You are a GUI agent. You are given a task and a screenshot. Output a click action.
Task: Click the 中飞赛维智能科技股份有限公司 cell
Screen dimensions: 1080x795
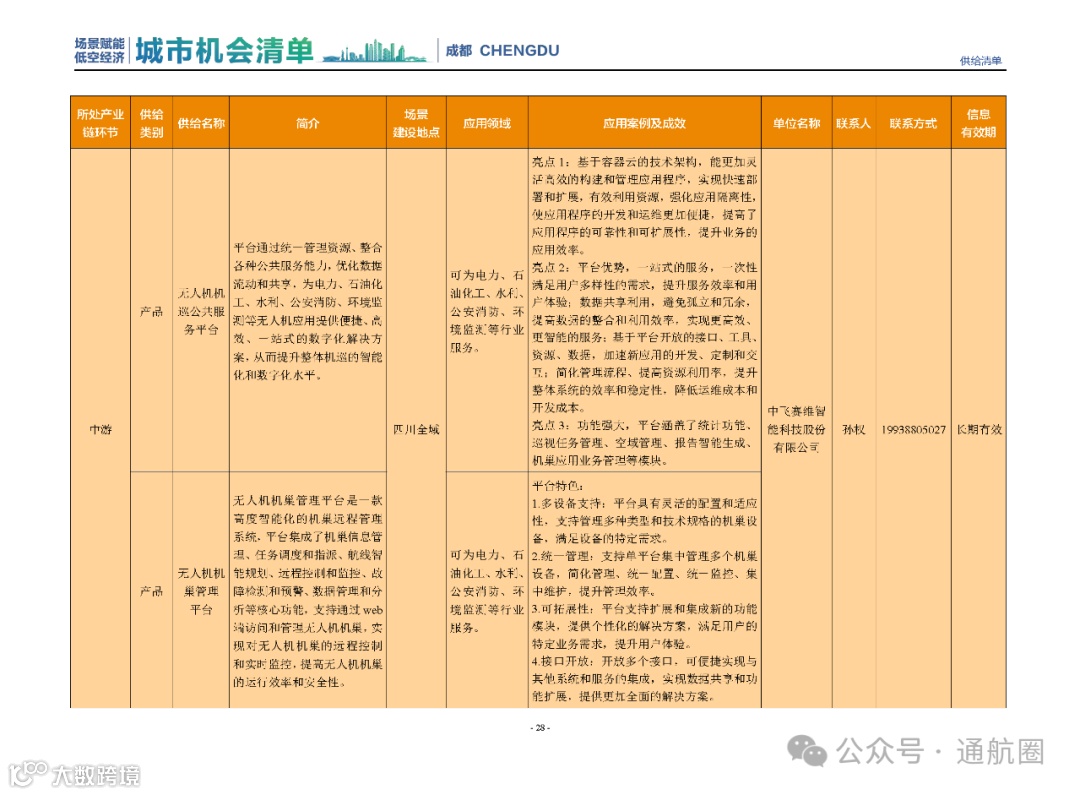[x=797, y=429]
